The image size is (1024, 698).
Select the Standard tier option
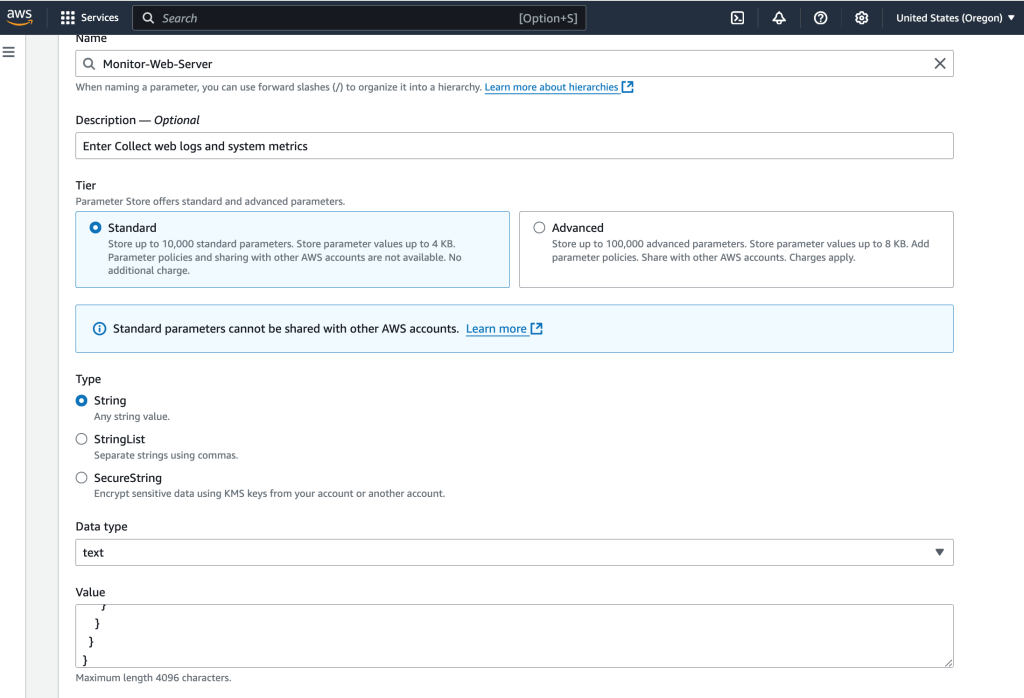(96, 228)
